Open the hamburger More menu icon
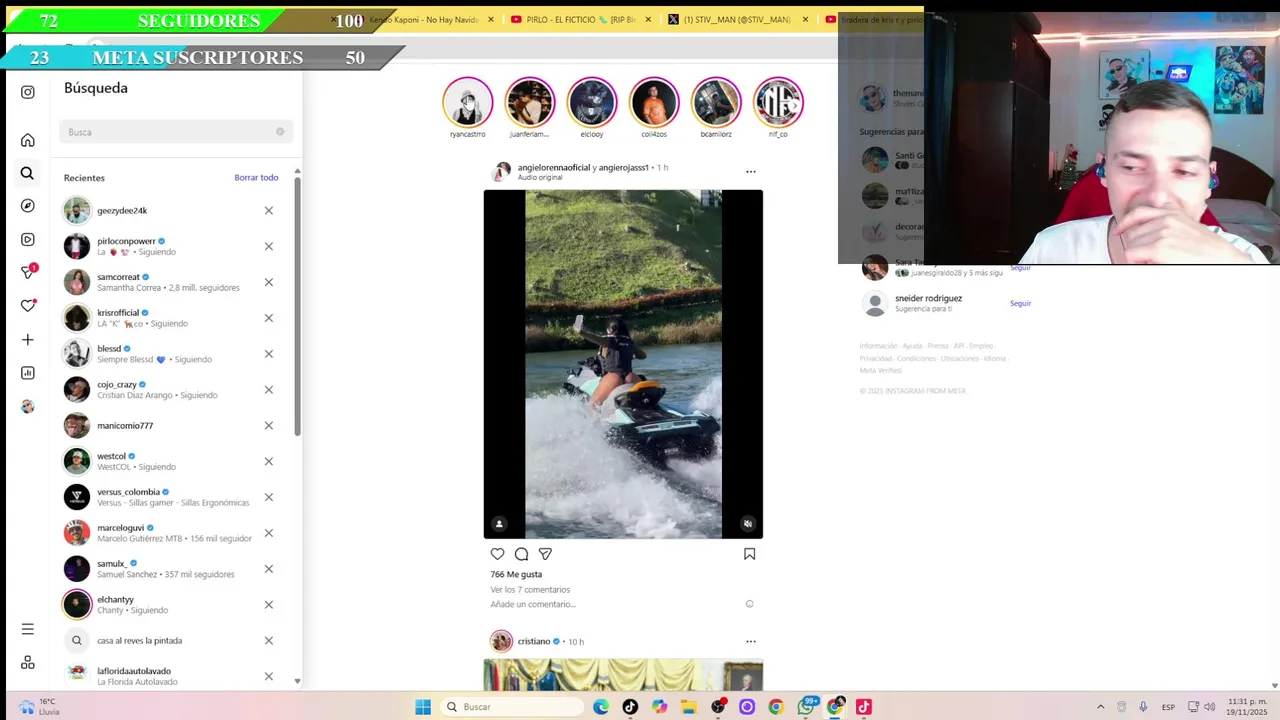 click(27, 629)
